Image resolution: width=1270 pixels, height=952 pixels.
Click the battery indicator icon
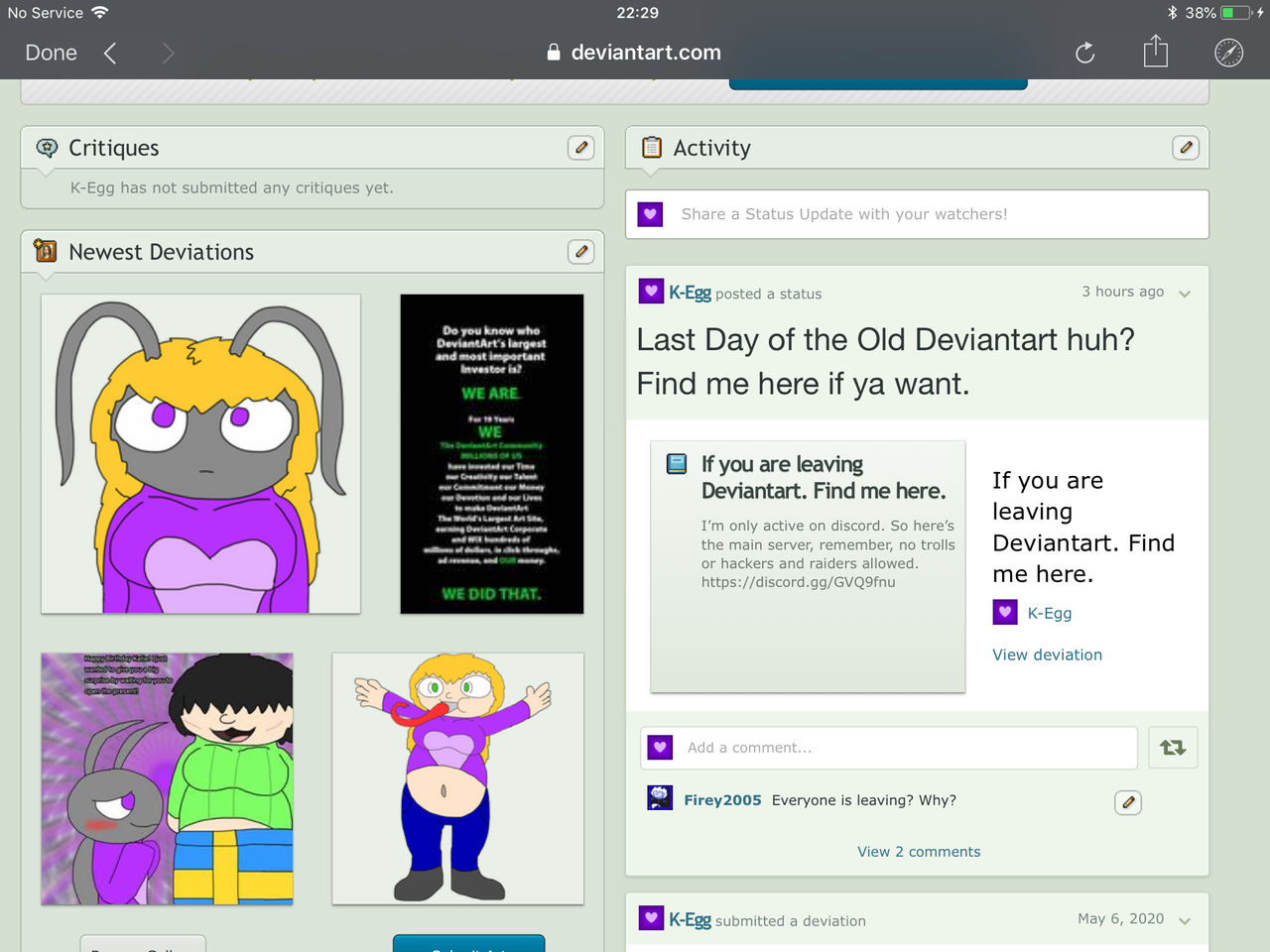click(1235, 13)
